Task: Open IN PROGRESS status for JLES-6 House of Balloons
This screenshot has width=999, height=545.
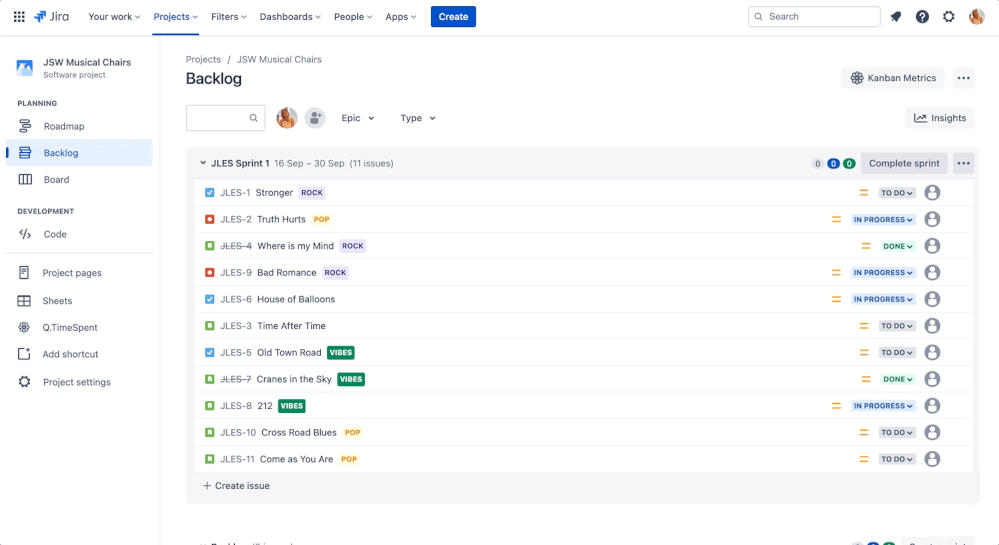Action: (883, 300)
